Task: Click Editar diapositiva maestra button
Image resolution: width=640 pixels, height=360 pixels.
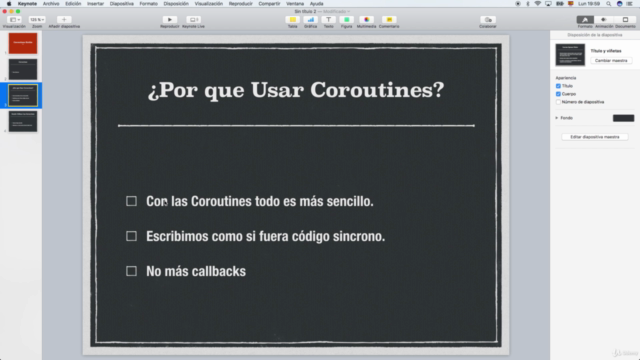Action: click(x=594, y=137)
